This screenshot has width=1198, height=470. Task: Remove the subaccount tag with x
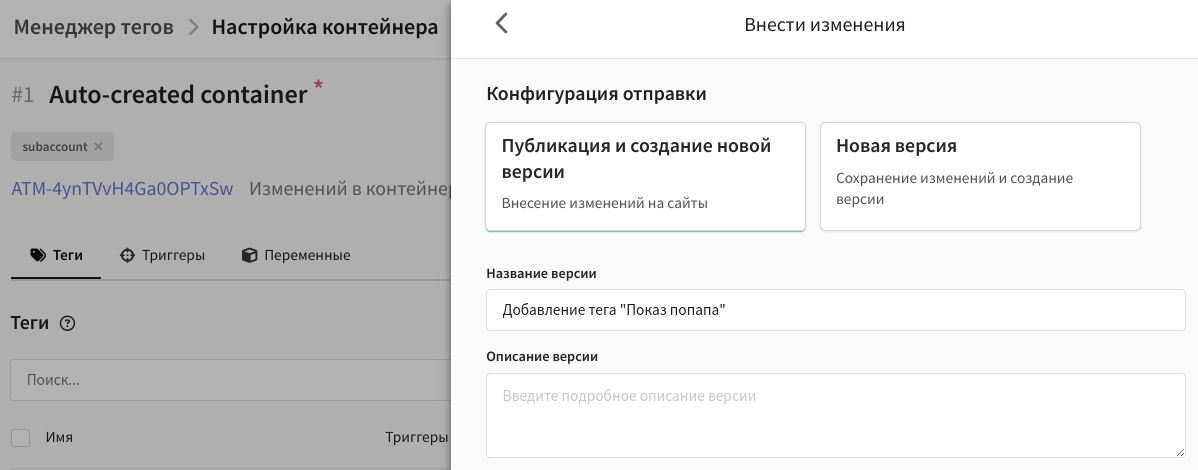tap(98, 147)
